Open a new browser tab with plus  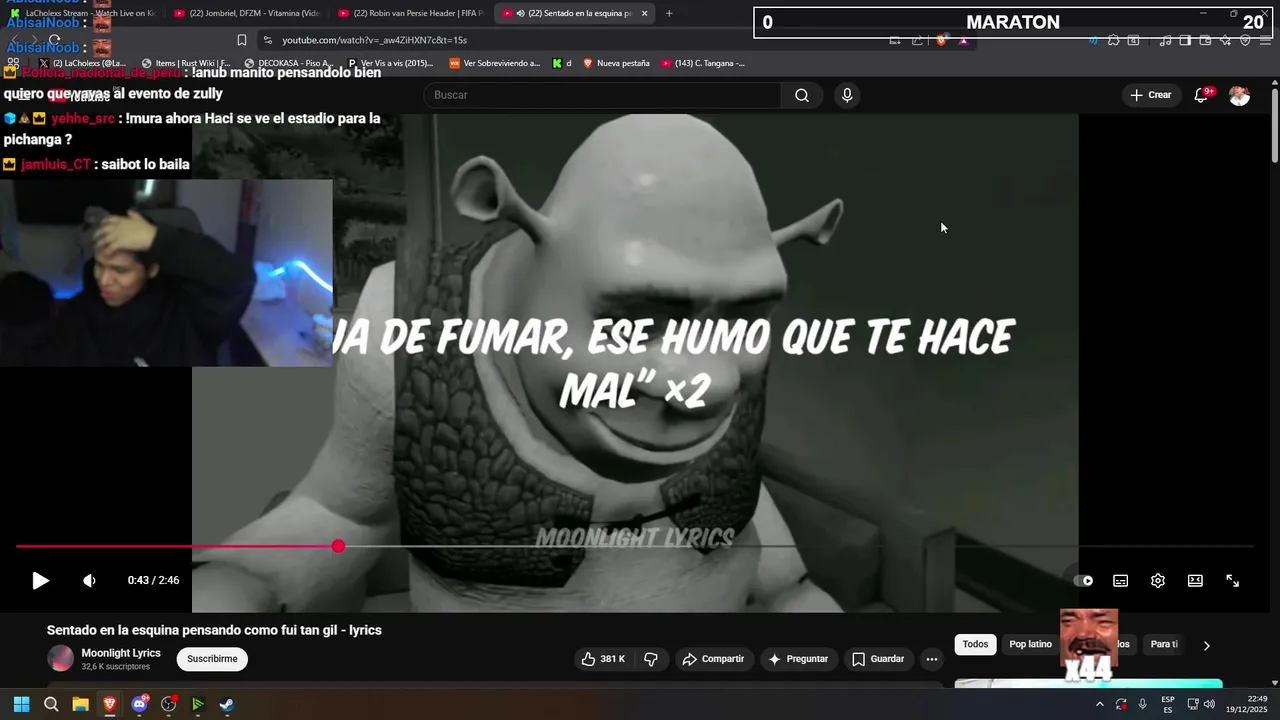669,13
